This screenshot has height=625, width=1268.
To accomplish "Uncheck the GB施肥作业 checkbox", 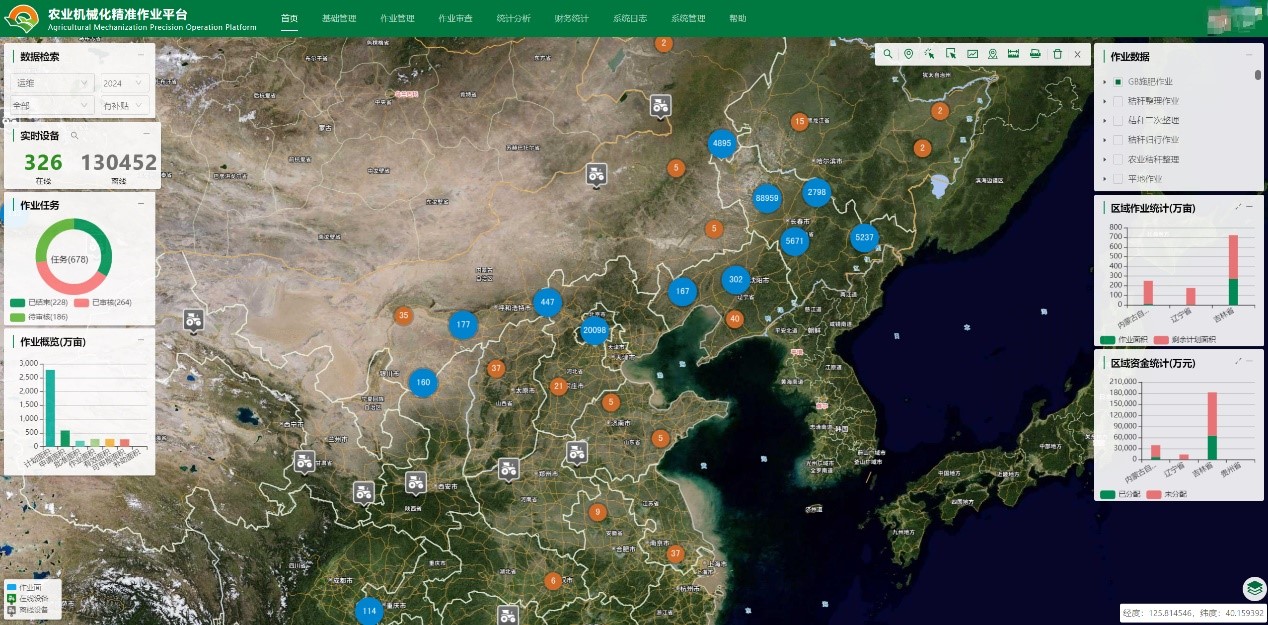I will (1118, 82).
